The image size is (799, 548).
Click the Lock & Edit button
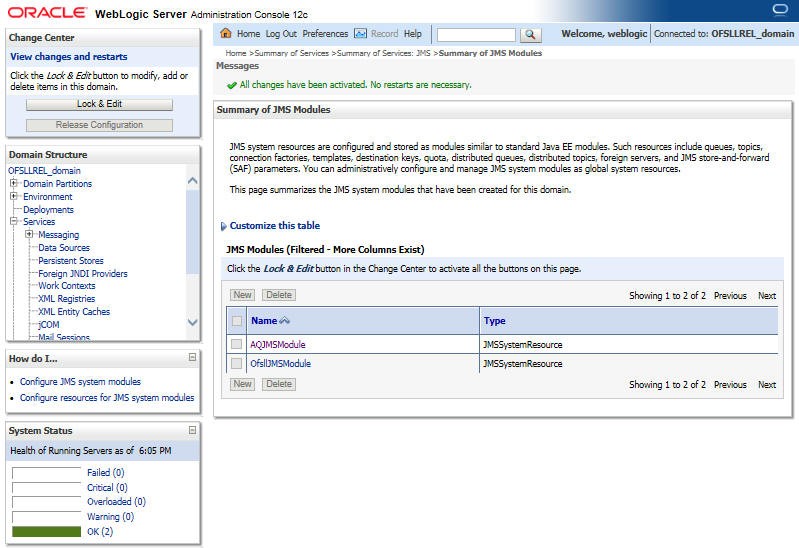click(x=99, y=104)
